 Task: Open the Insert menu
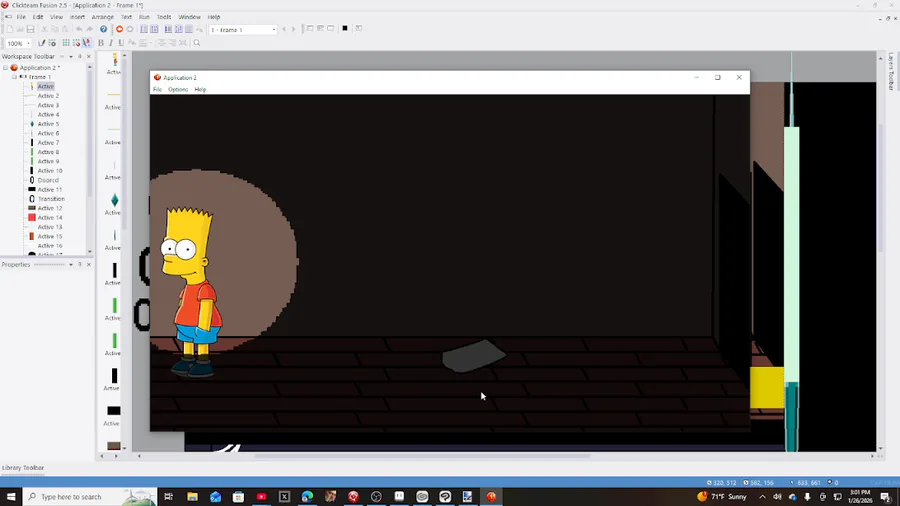coord(77,17)
